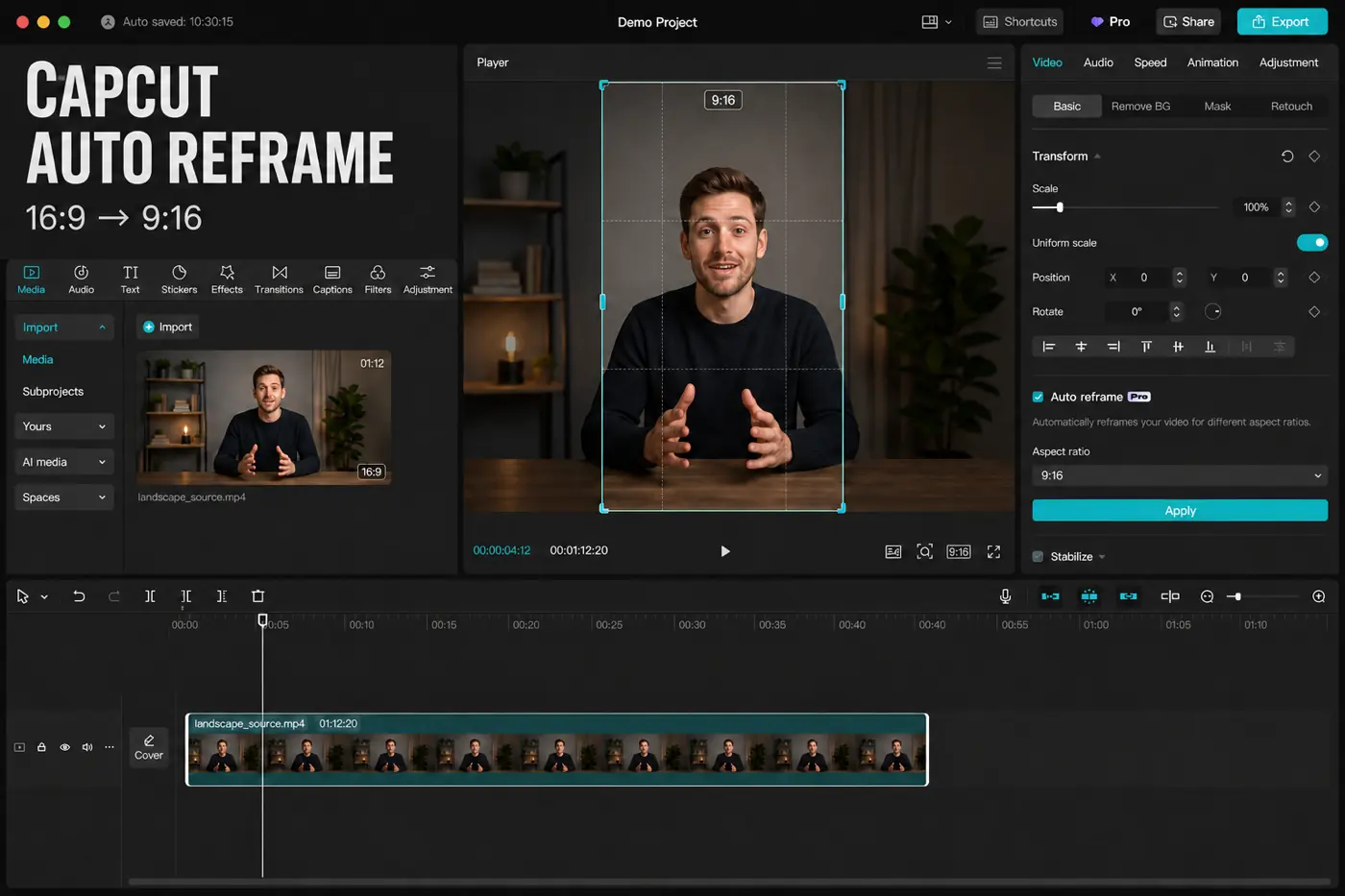Collapse the Import sidebar section
The height and width of the screenshot is (896, 1345).
[x=63, y=327]
